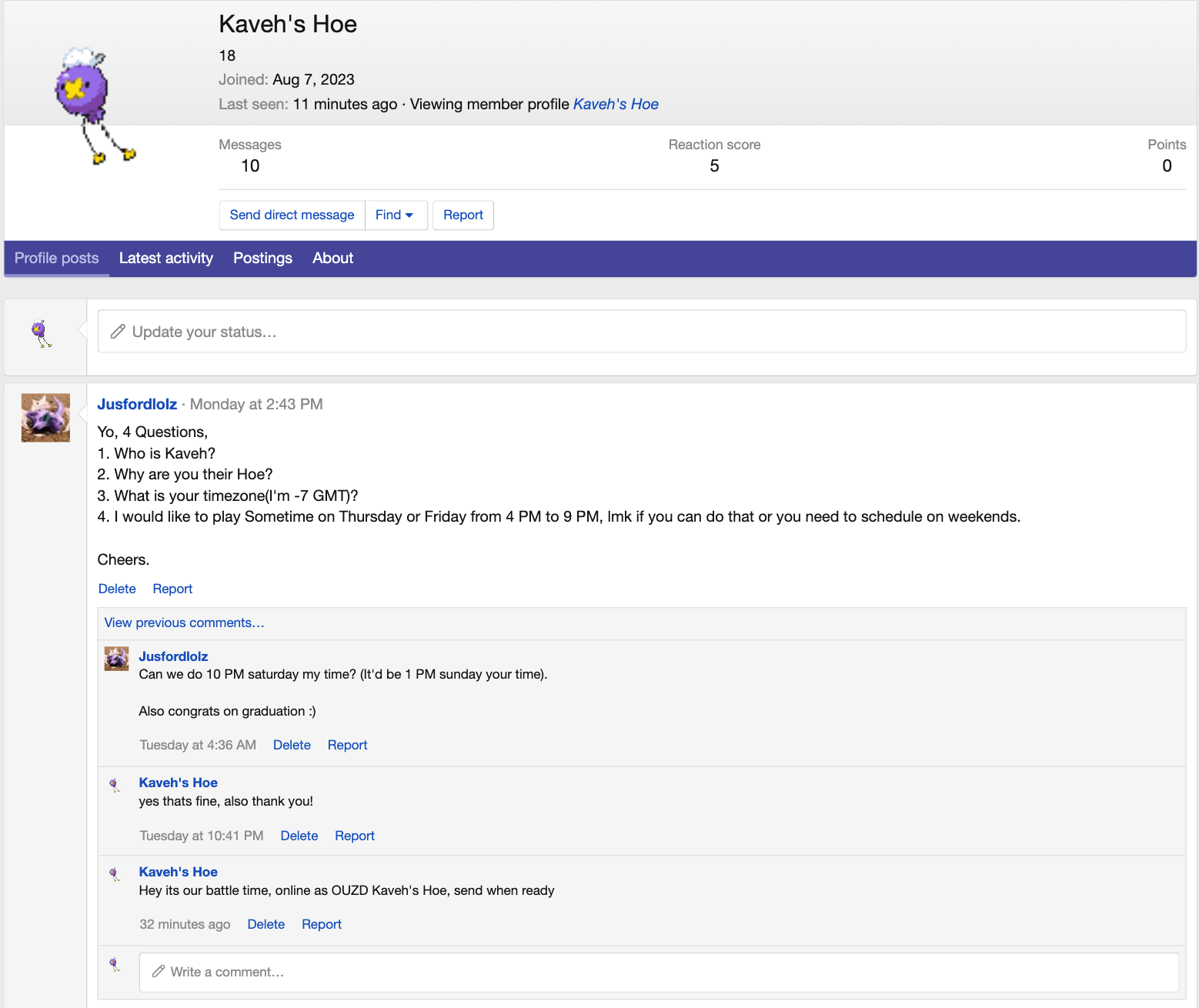This screenshot has height=1008, width=1199.
Task: Click the 'Tuesday at 10:41 PM' timestamp
Action: point(202,836)
